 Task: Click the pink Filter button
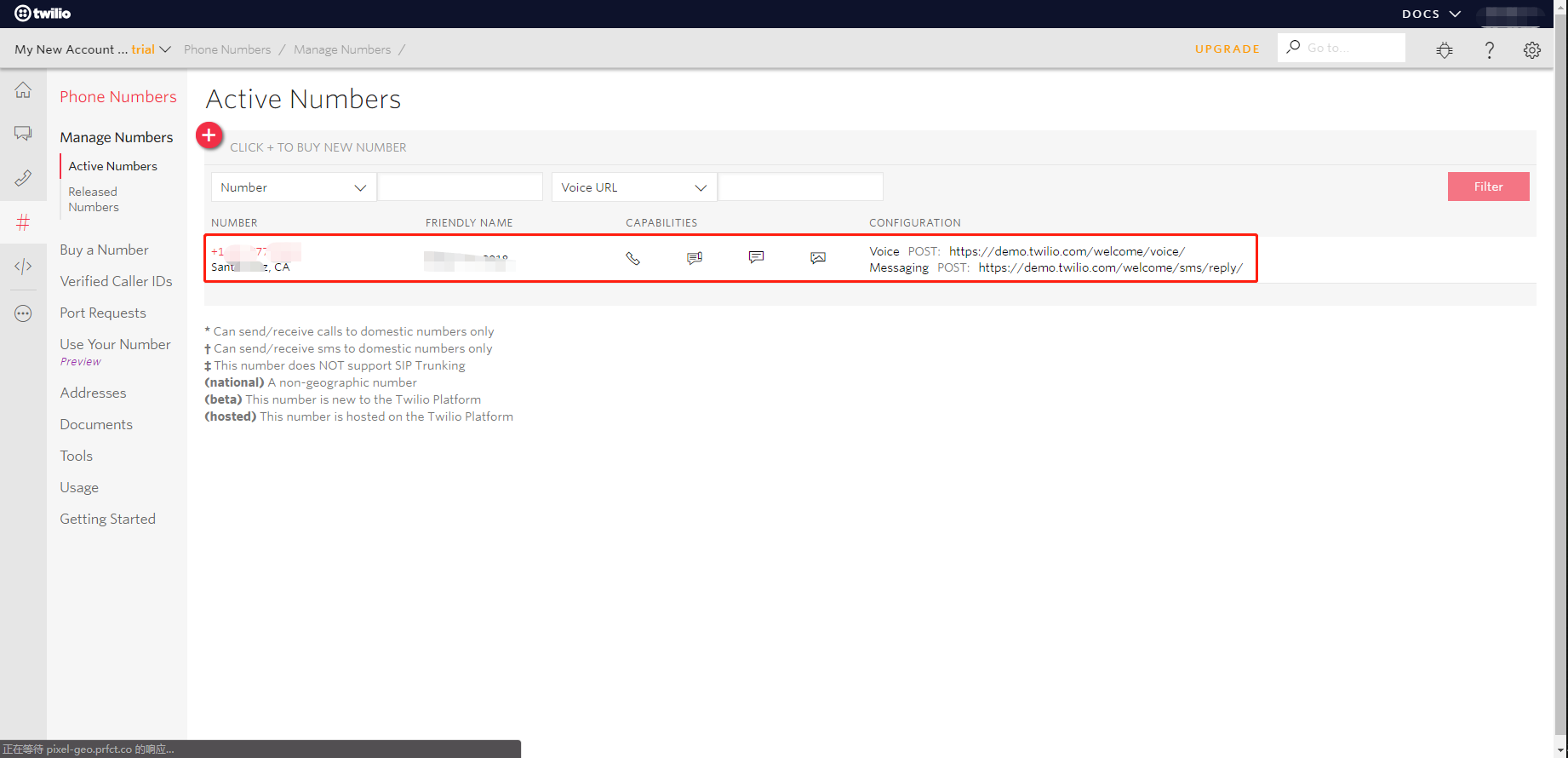tap(1489, 187)
